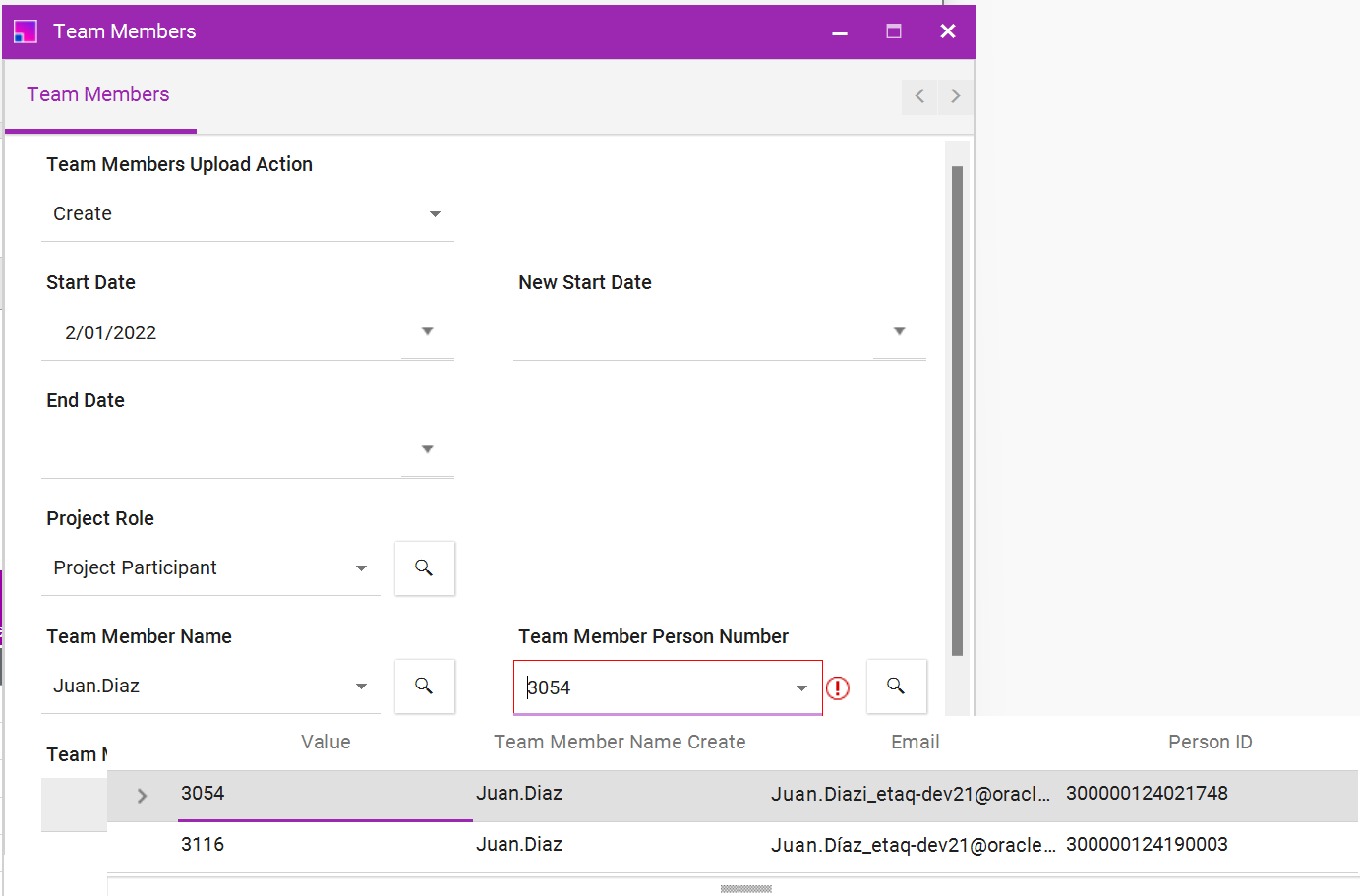
Task: Go to the next tab with right chevron
Action: [x=955, y=96]
